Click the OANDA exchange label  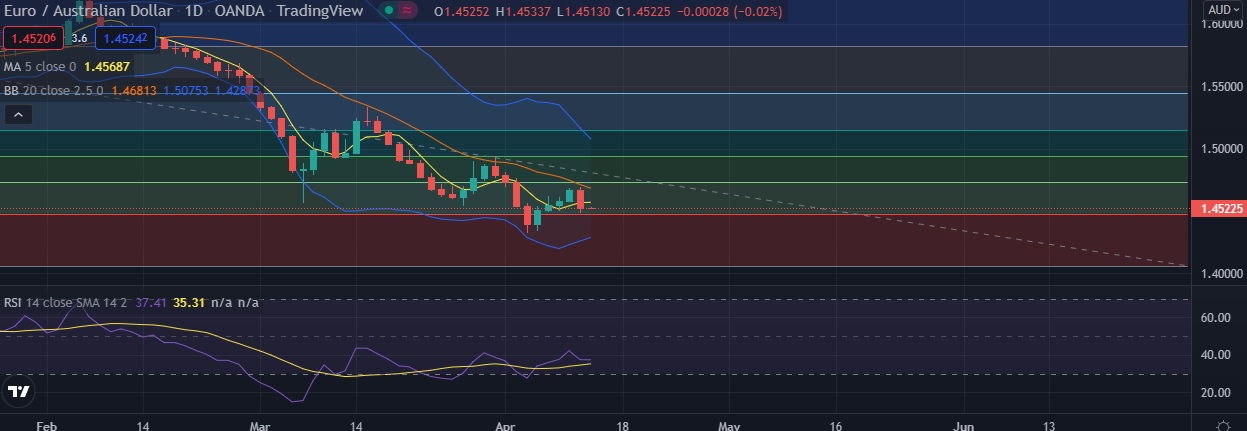point(240,12)
